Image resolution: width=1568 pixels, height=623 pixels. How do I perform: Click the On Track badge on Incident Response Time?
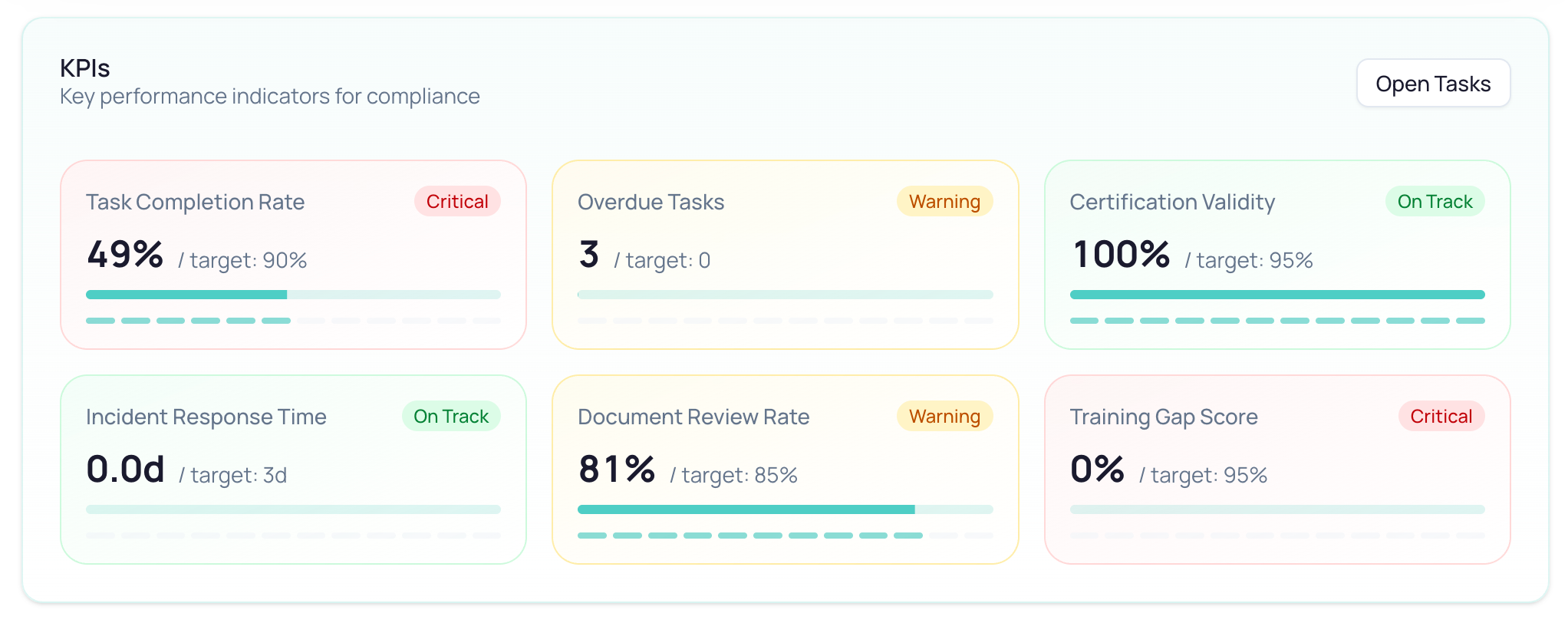451,417
